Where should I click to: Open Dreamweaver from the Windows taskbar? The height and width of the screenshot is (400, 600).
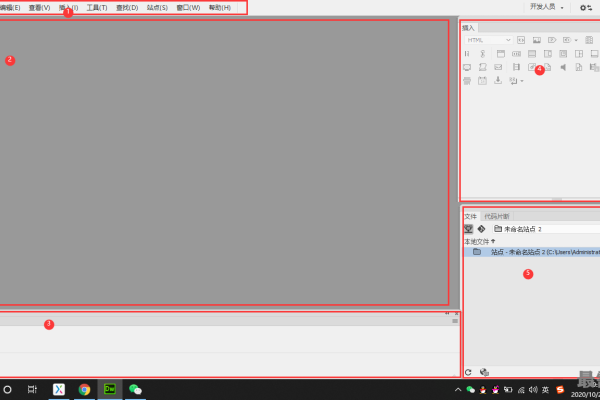110,389
